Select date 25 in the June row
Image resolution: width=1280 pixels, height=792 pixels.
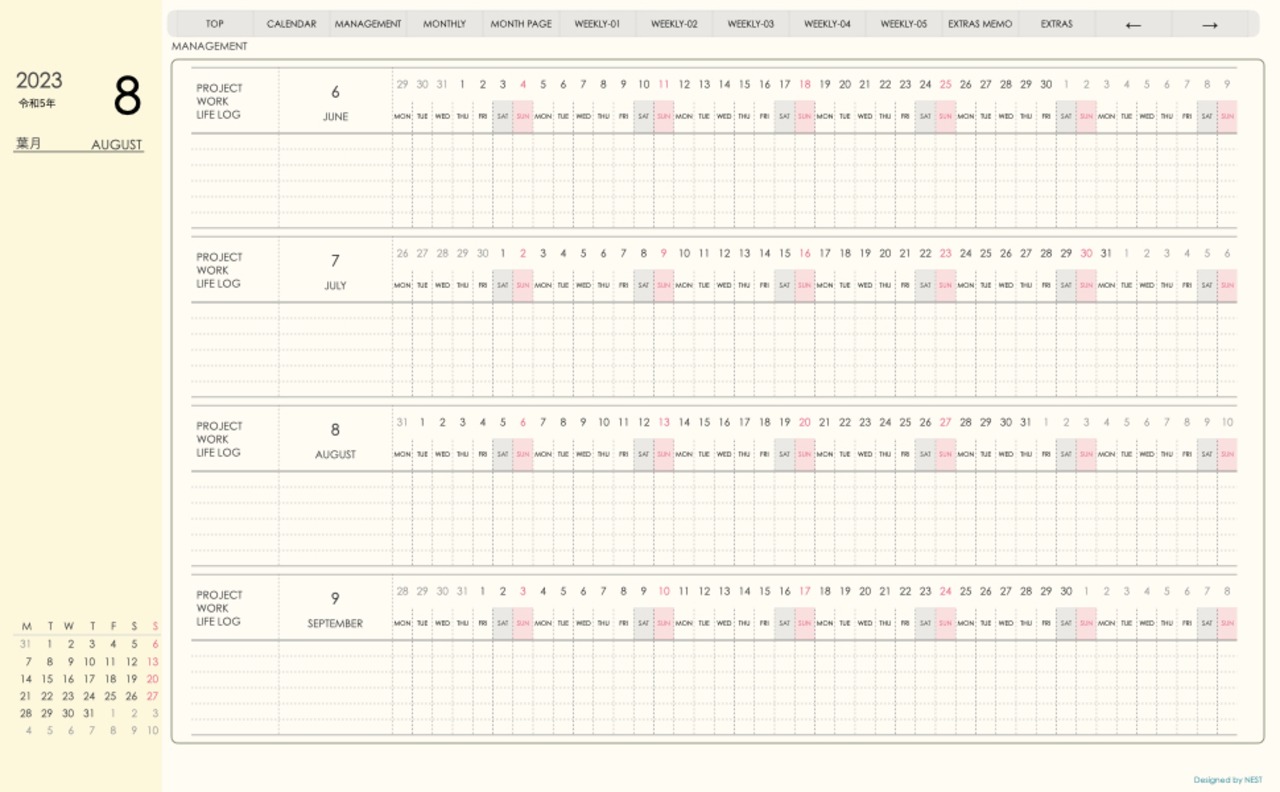point(946,85)
